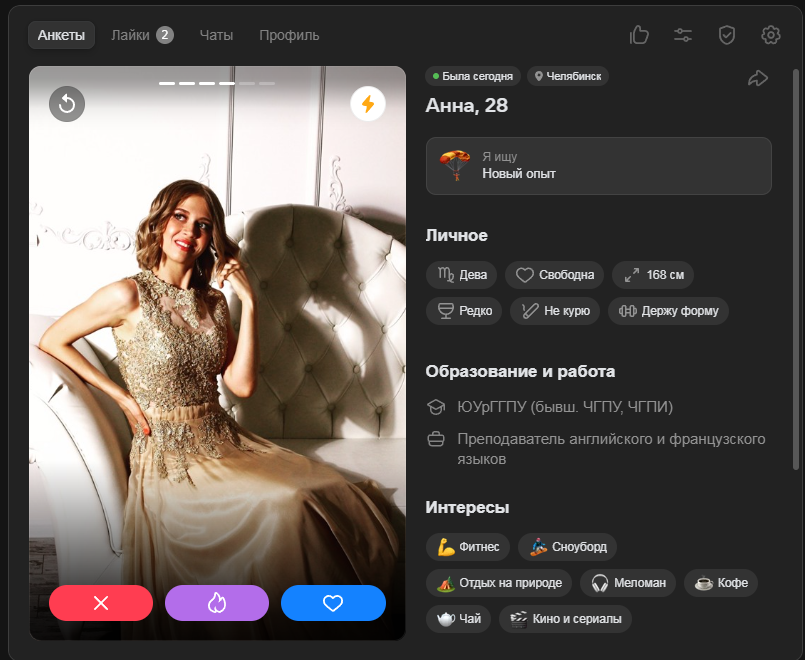Undo last swipe with rewind button
The height and width of the screenshot is (660, 805).
[67, 104]
